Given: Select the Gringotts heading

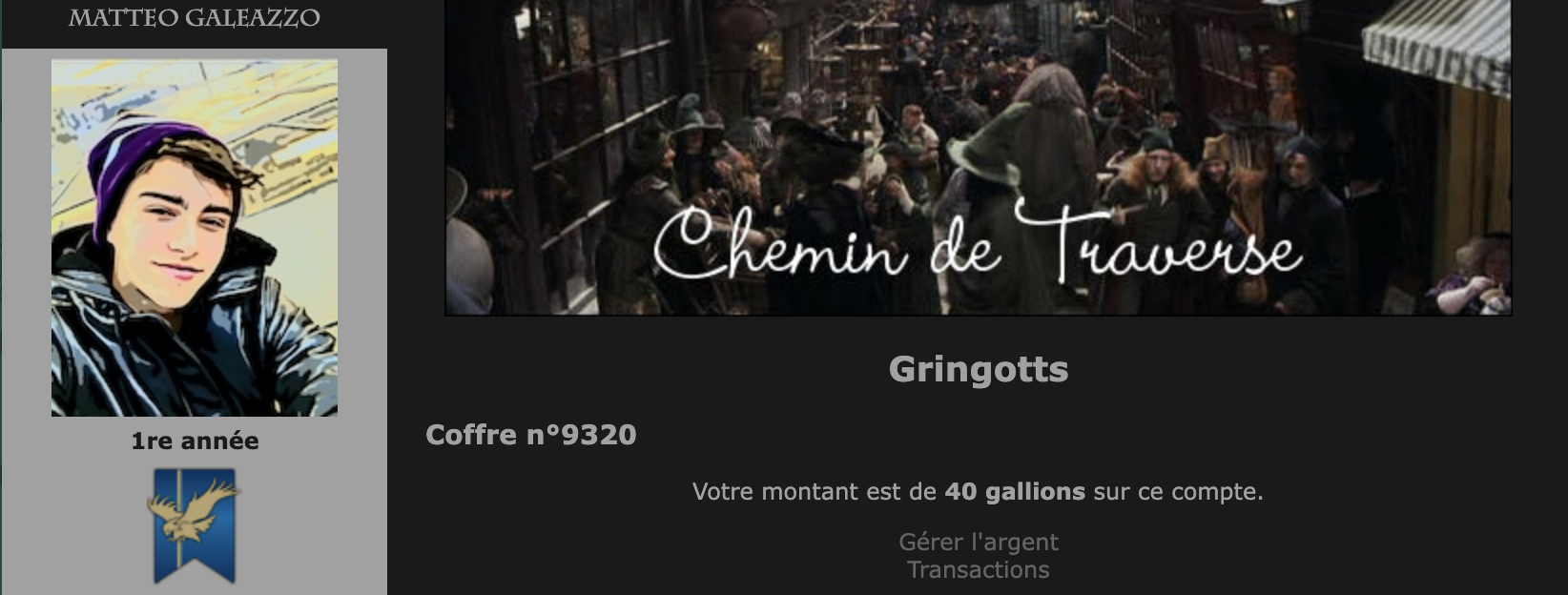Looking at the screenshot, I should [x=979, y=369].
